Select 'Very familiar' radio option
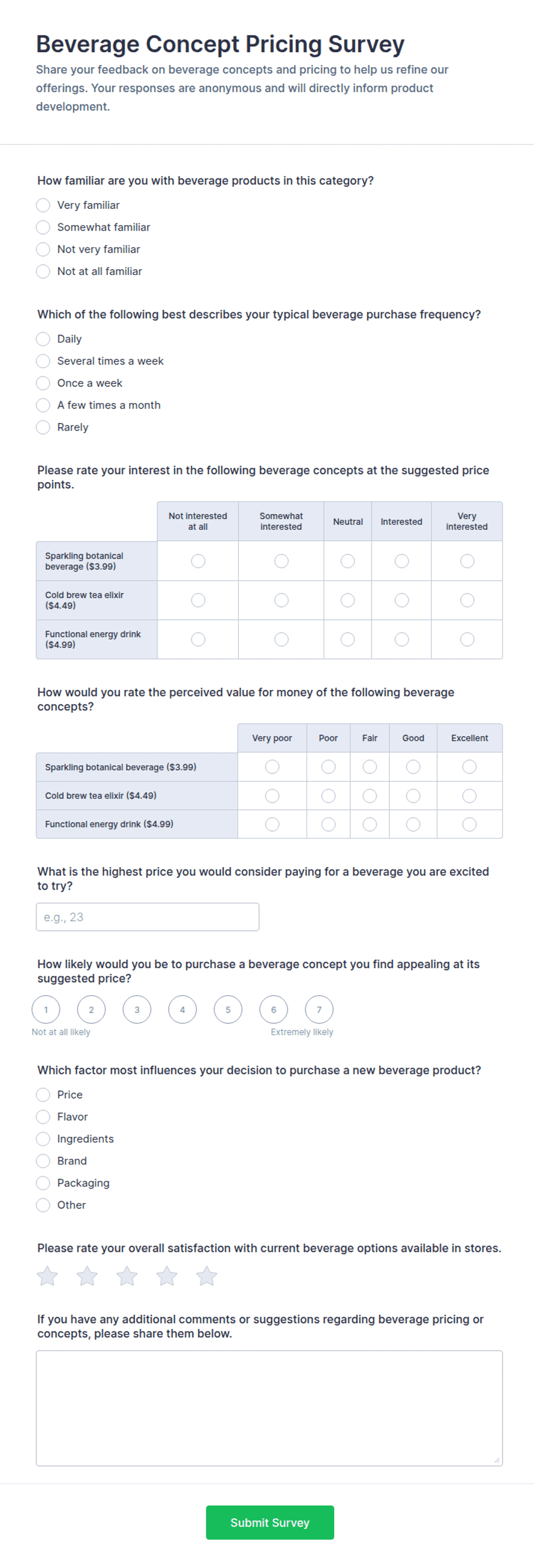The width and height of the screenshot is (534, 1568). click(42, 205)
